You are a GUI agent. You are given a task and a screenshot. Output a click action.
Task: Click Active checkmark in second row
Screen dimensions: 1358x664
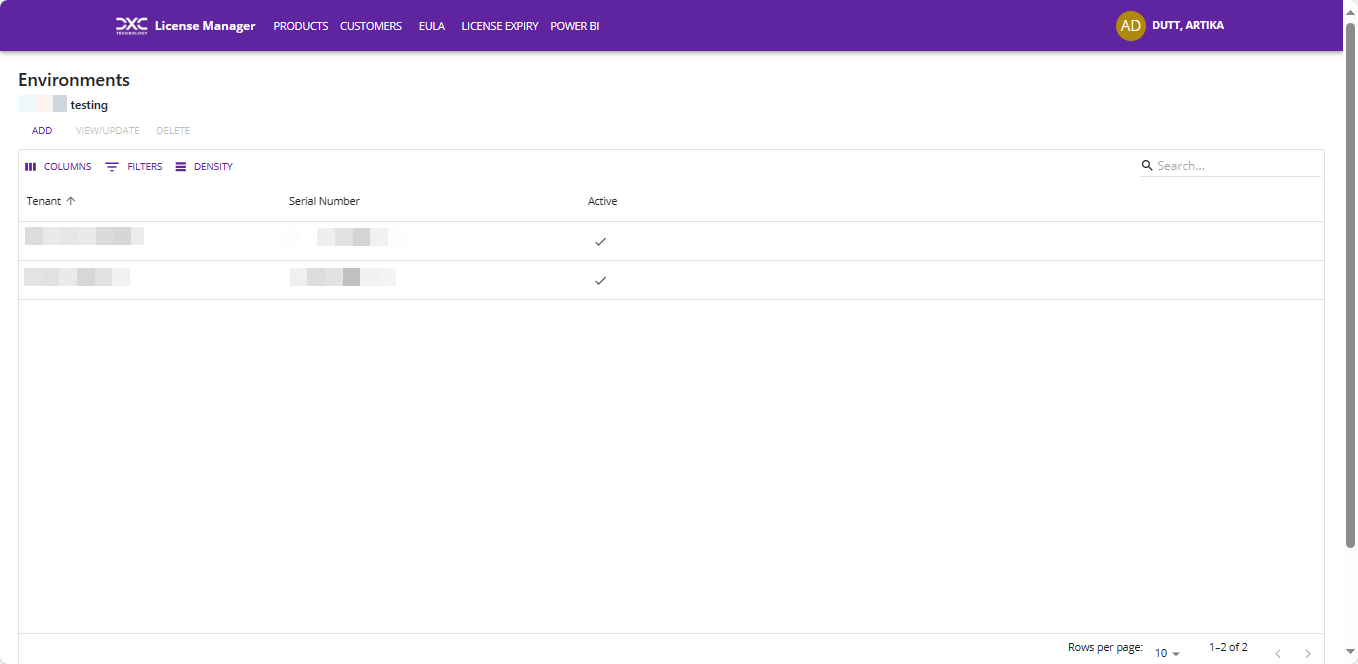(x=600, y=280)
